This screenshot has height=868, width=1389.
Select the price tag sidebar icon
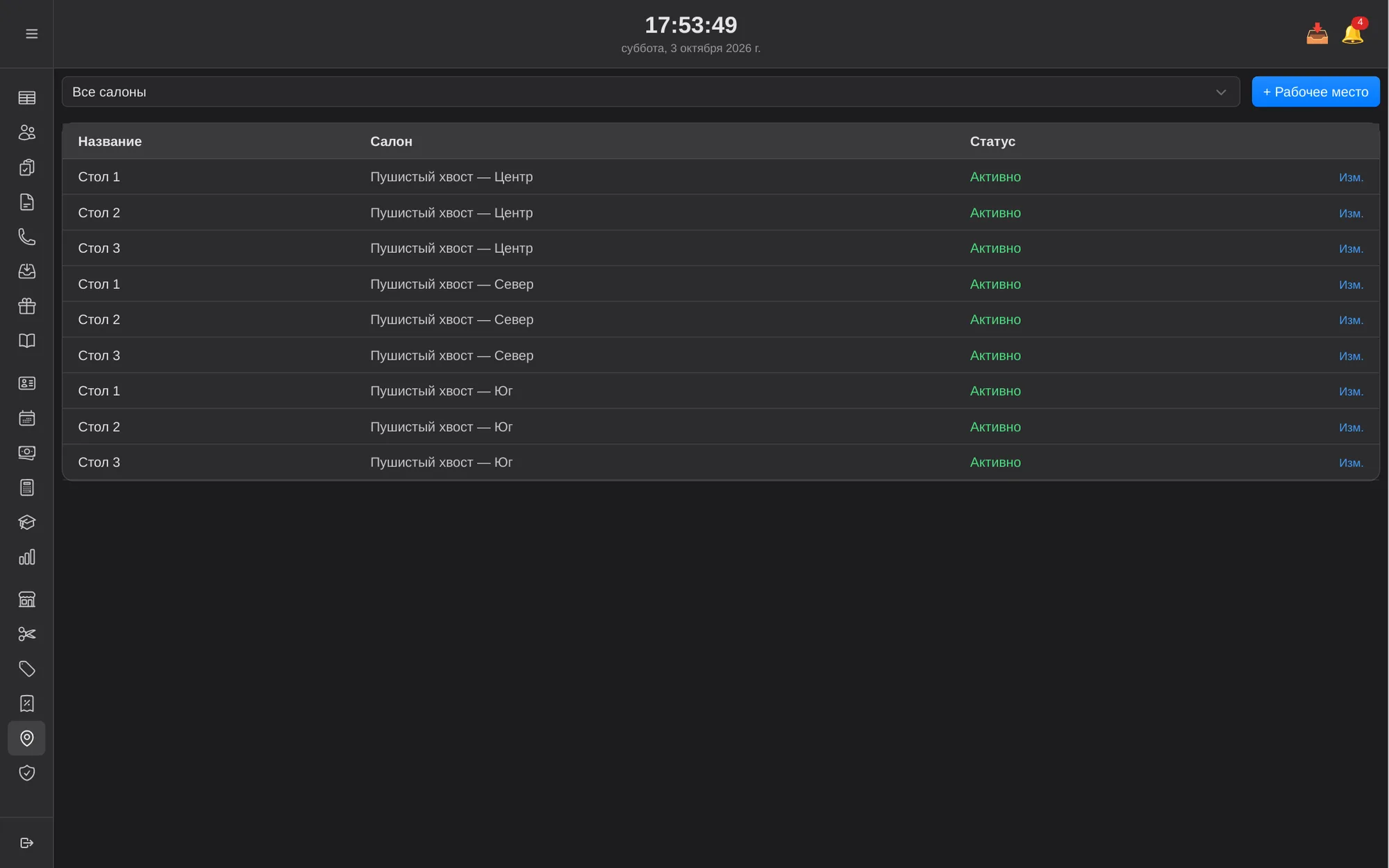[x=26, y=669]
